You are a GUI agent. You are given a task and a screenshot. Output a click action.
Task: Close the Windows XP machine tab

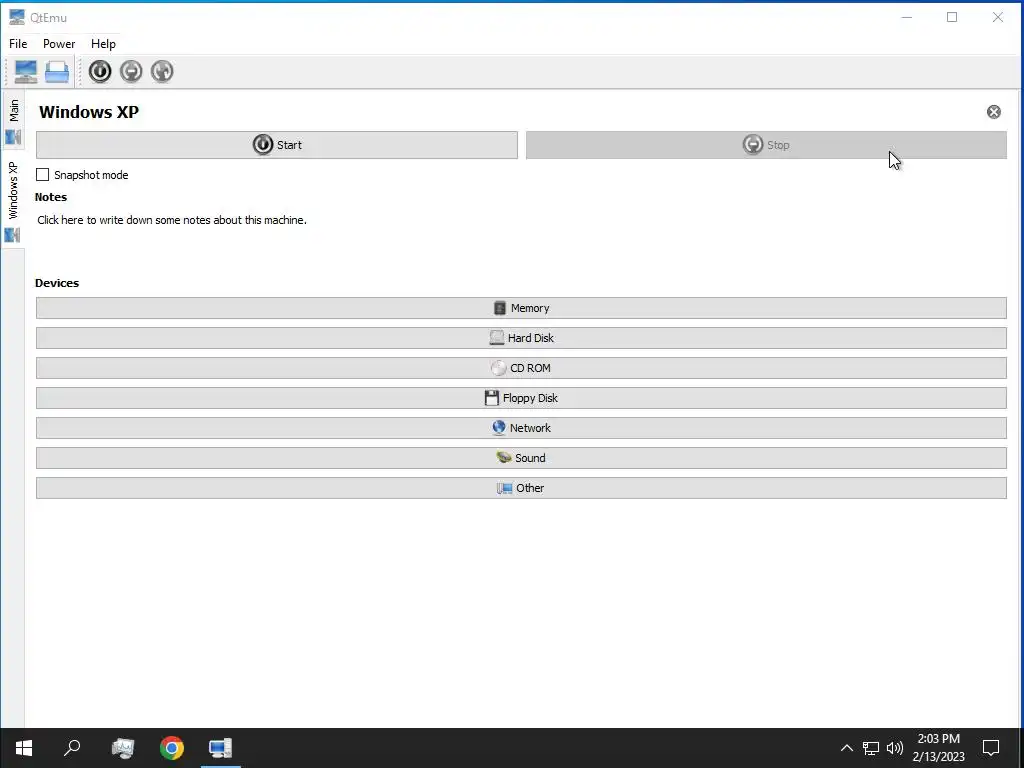pyautogui.click(x=993, y=112)
